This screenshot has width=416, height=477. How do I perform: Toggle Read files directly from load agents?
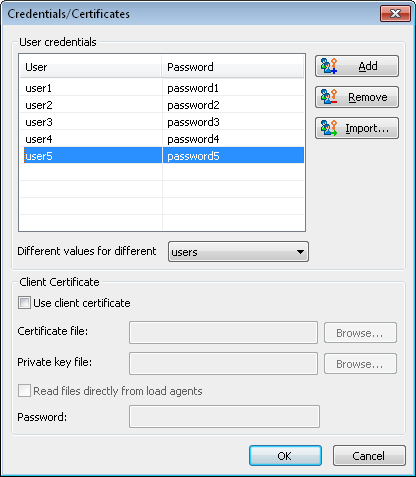24,390
